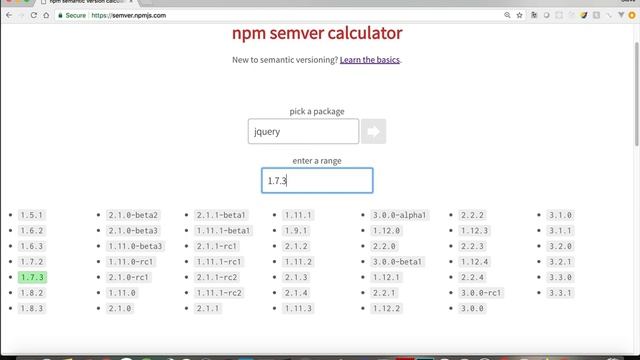Select version 1.11.1-rc1
Image resolution: width=640 pixels, height=360 pixels.
click(x=219, y=262)
